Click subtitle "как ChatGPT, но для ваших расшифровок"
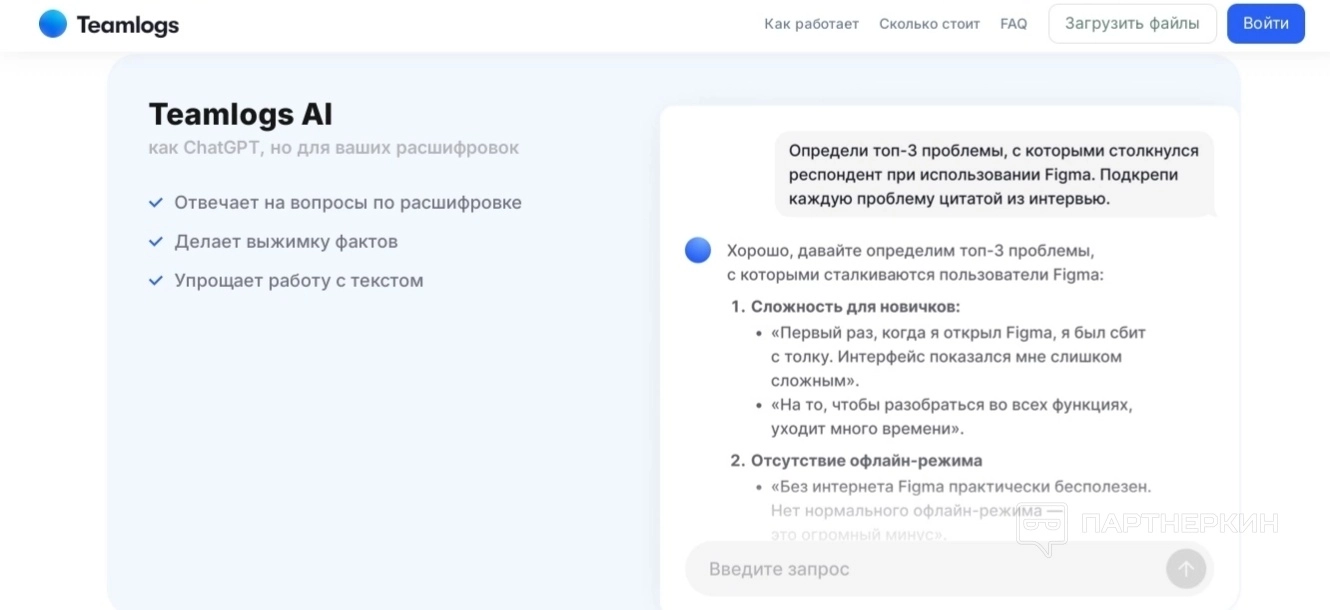Image resolution: width=1330 pixels, height=610 pixels. [x=334, y=148]
